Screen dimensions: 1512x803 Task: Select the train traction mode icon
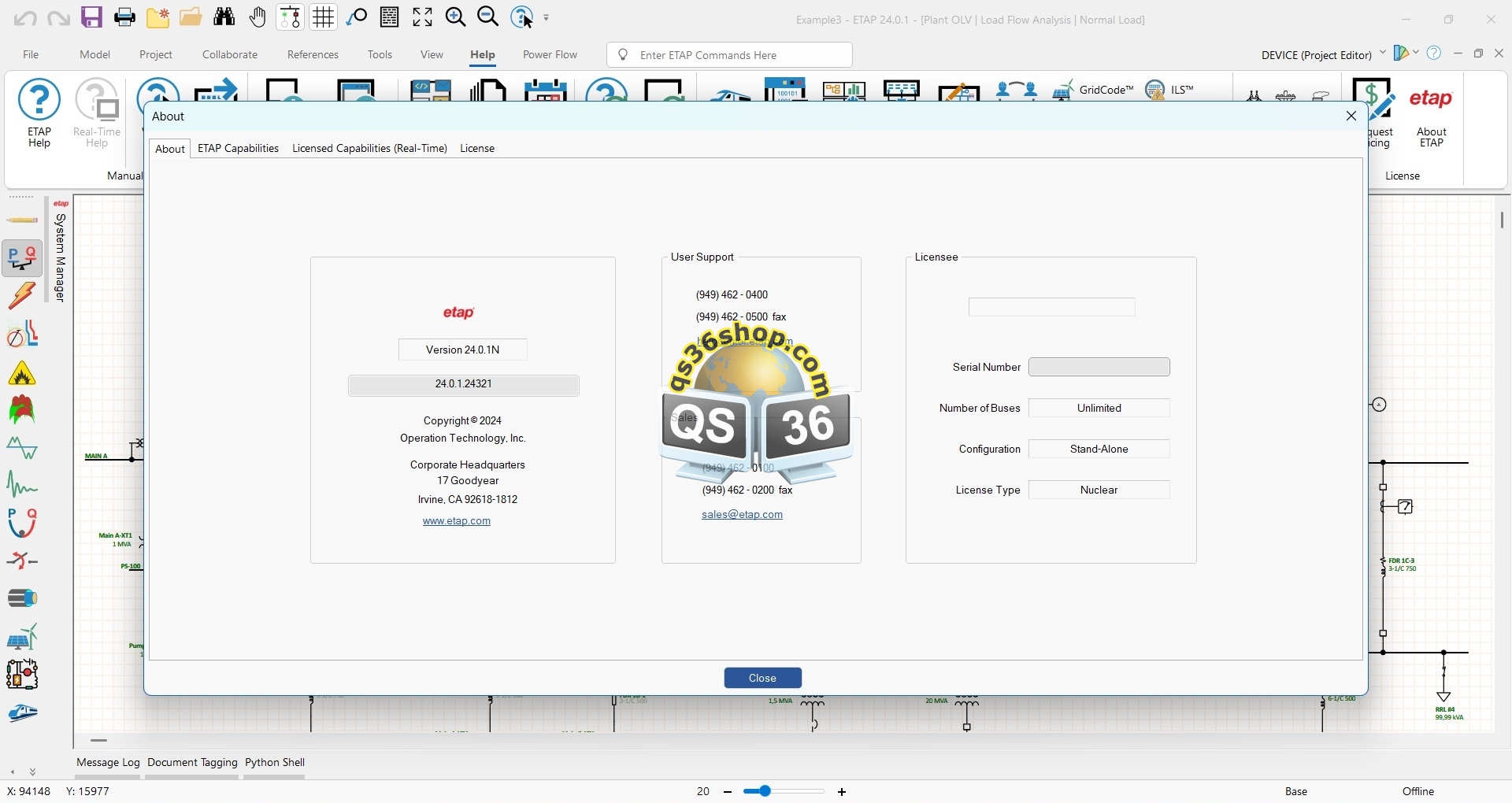[22, 713]
